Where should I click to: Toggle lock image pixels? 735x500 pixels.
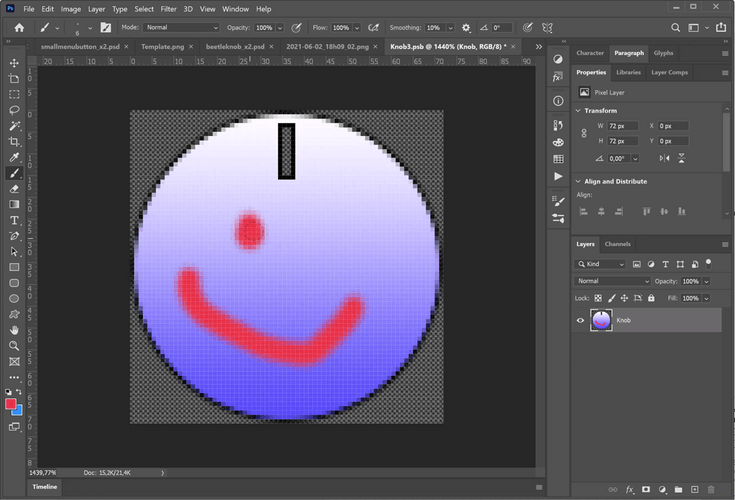click(x=611, y=298)
